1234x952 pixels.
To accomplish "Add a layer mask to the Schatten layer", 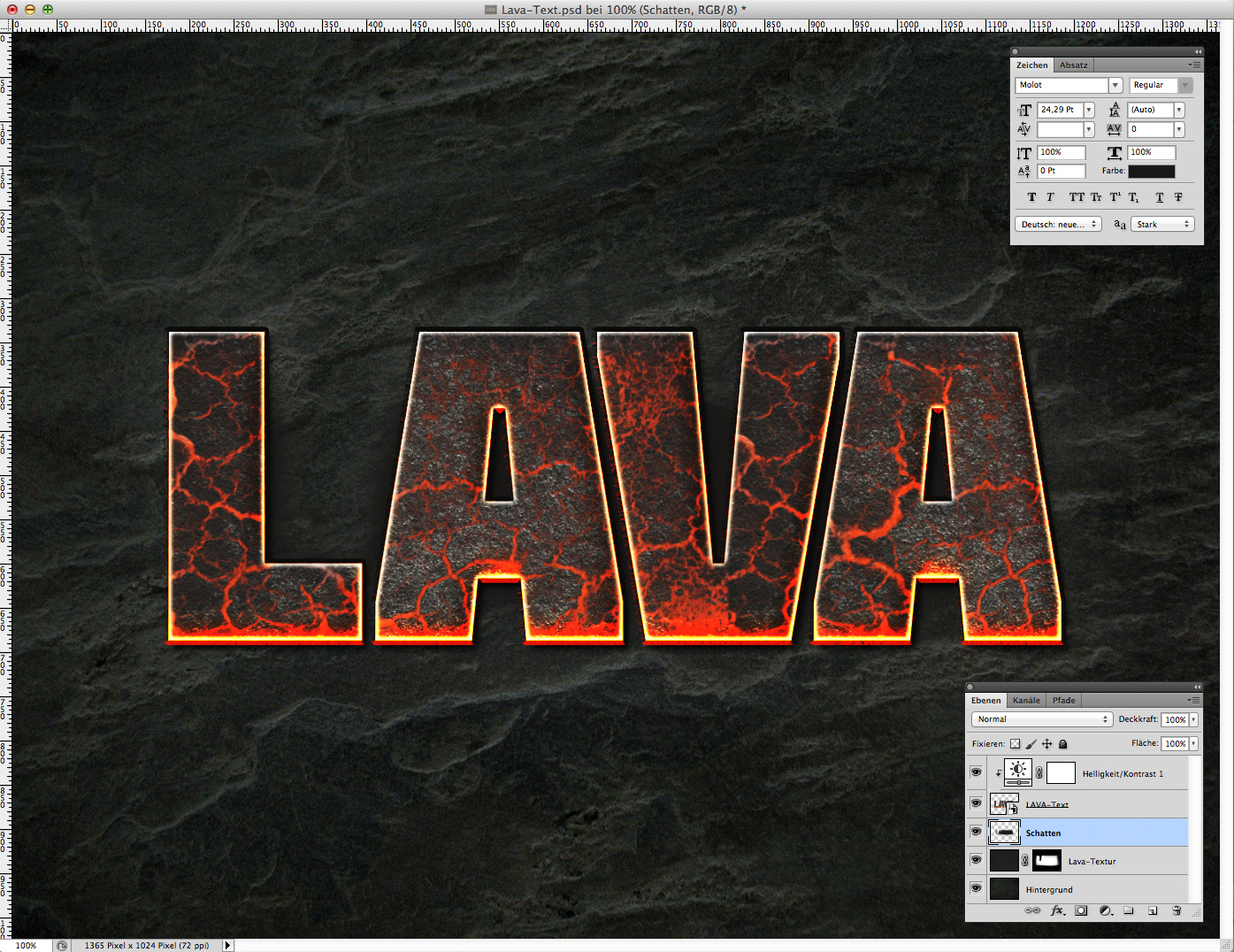I will pyautogui.click(x=1081, y=910).
